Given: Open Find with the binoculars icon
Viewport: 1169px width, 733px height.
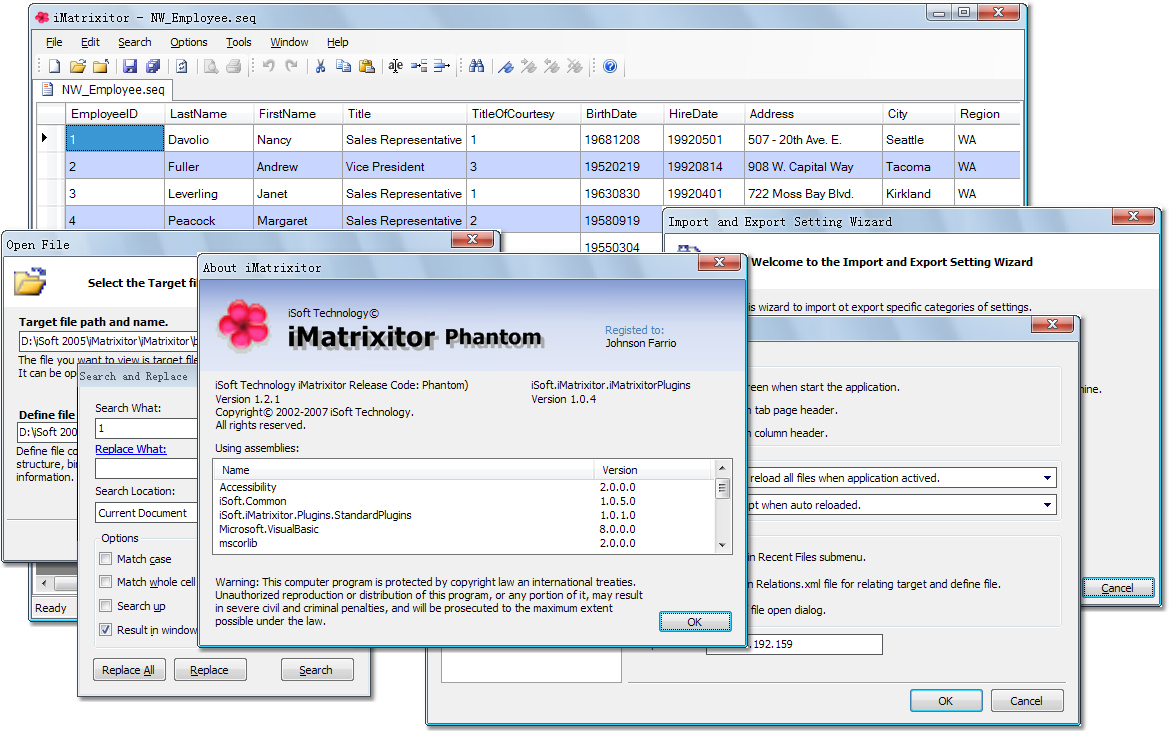Looking at the screenshot, I should 477,66.
